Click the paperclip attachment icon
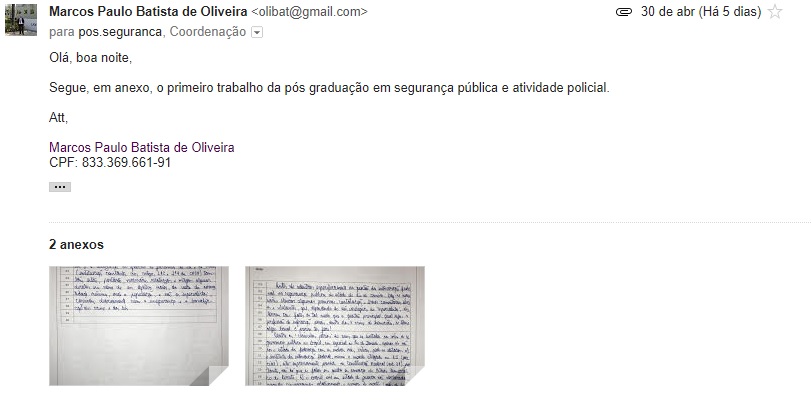Image resolution: width=811 pixels, height=400 pixels. click(x=624, y=12)
